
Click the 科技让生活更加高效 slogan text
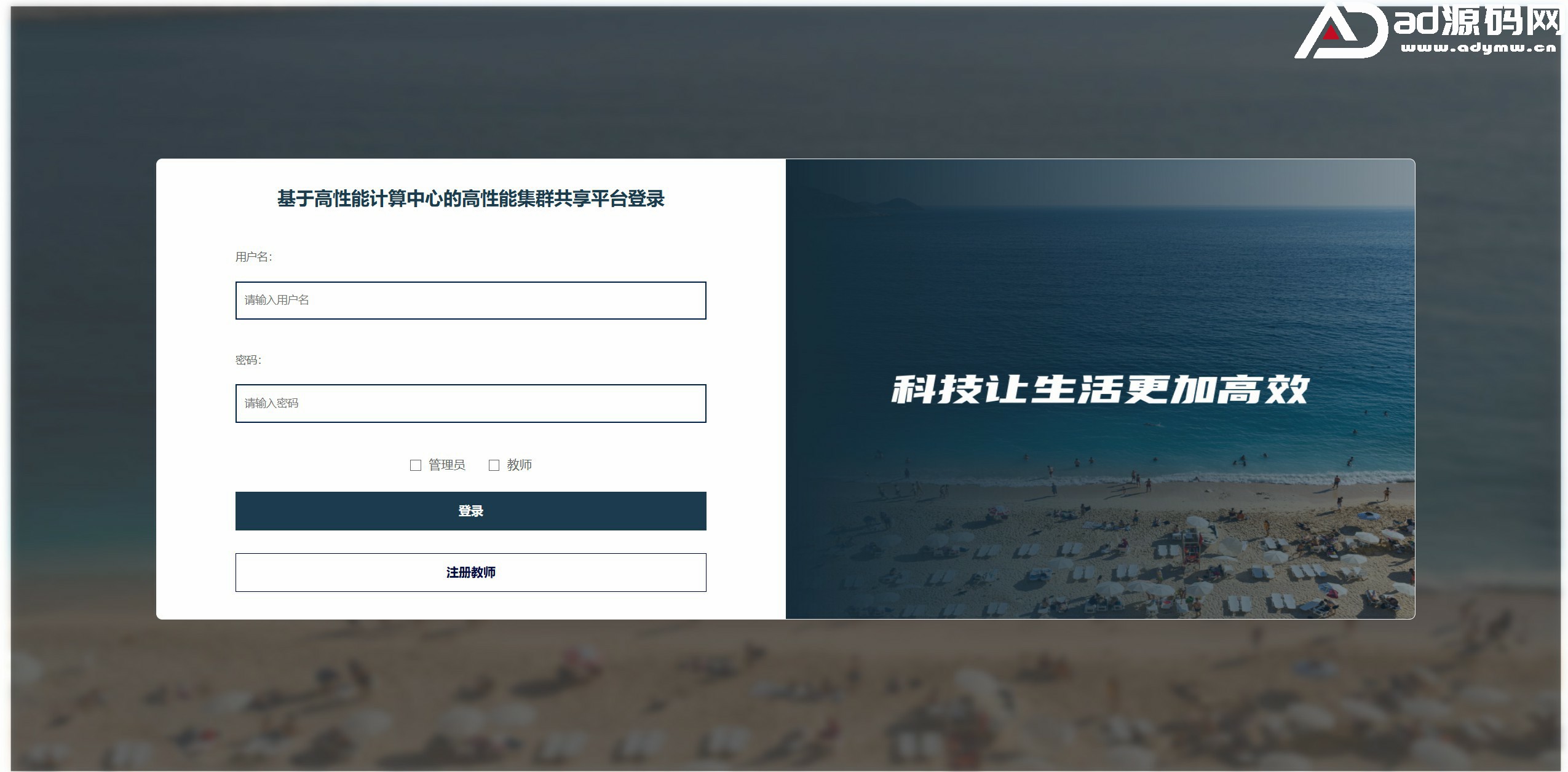tap(1100, 390)
